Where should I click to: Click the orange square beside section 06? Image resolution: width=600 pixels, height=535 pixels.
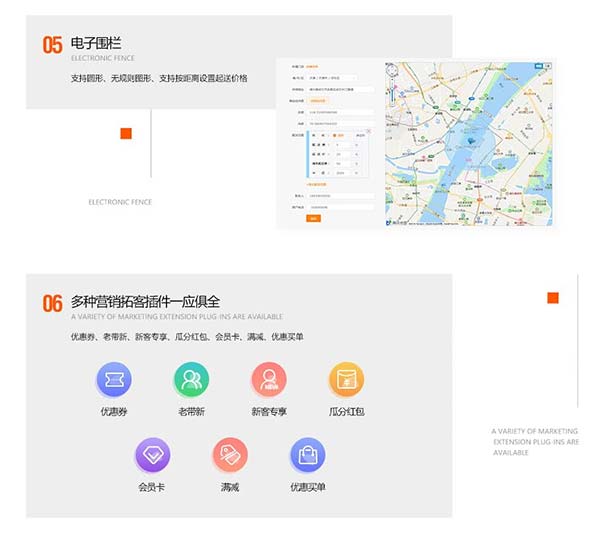[x=553, y=298]
